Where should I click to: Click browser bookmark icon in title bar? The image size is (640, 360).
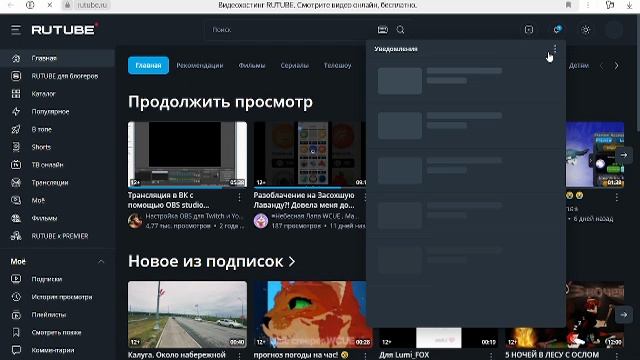(568, 5)
